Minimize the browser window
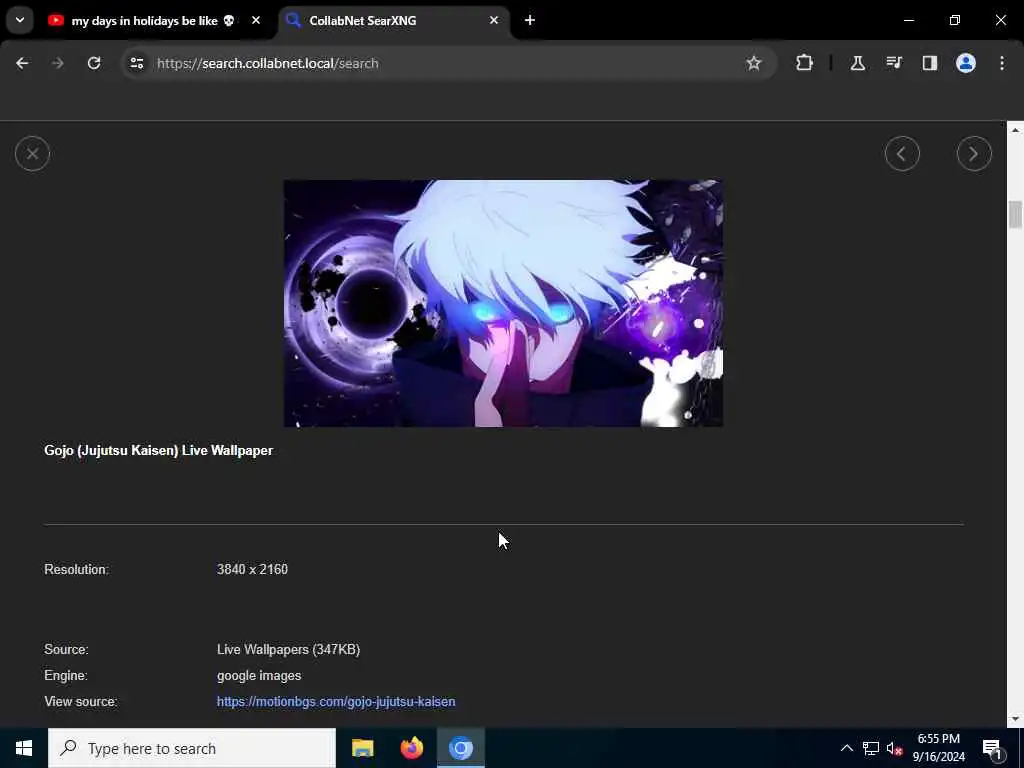Viewport: 1024px width, 768px height. pyautogui.click(x=908, y=20)
